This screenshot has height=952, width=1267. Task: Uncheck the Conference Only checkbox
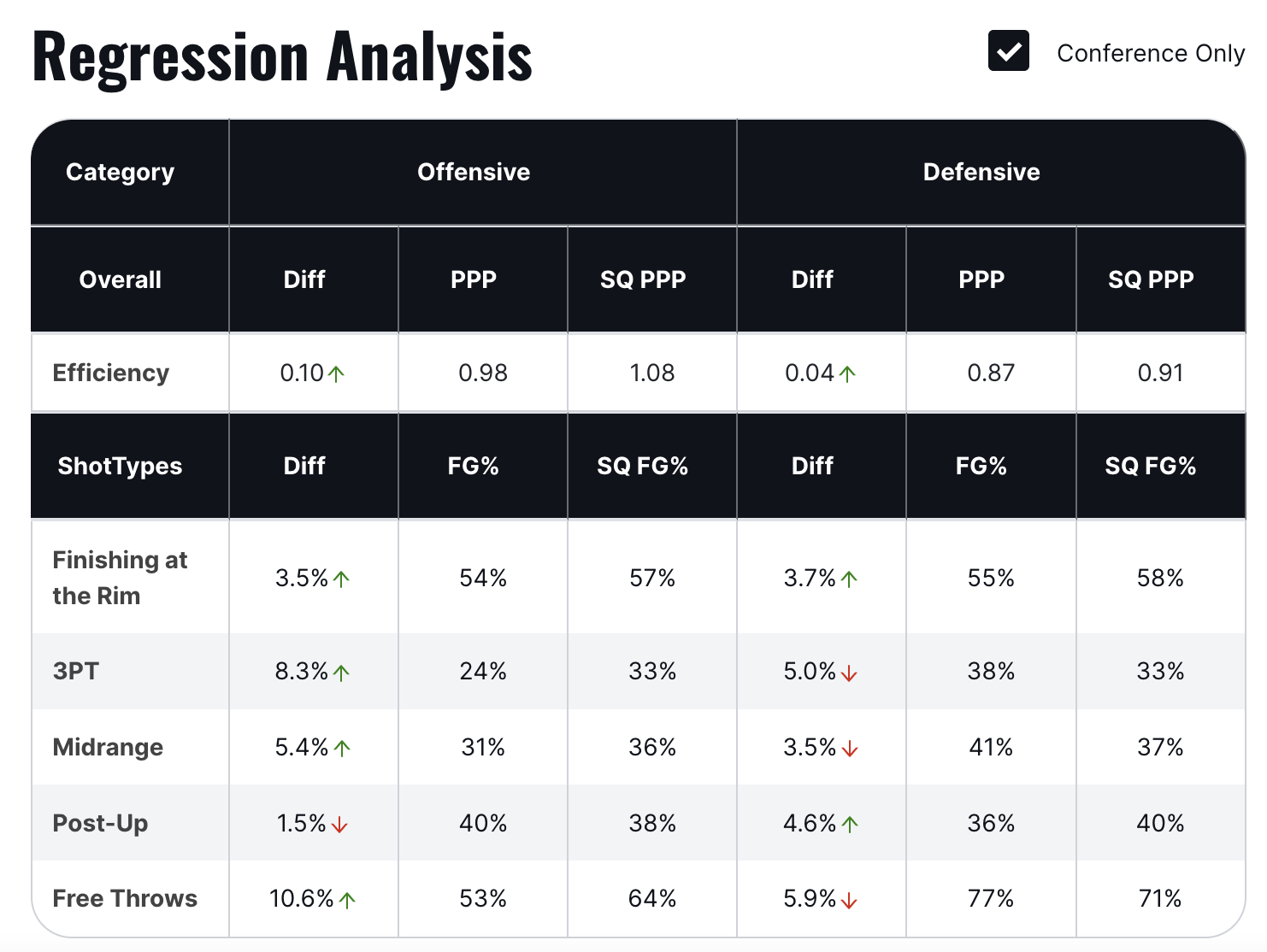pos(1008,51)
